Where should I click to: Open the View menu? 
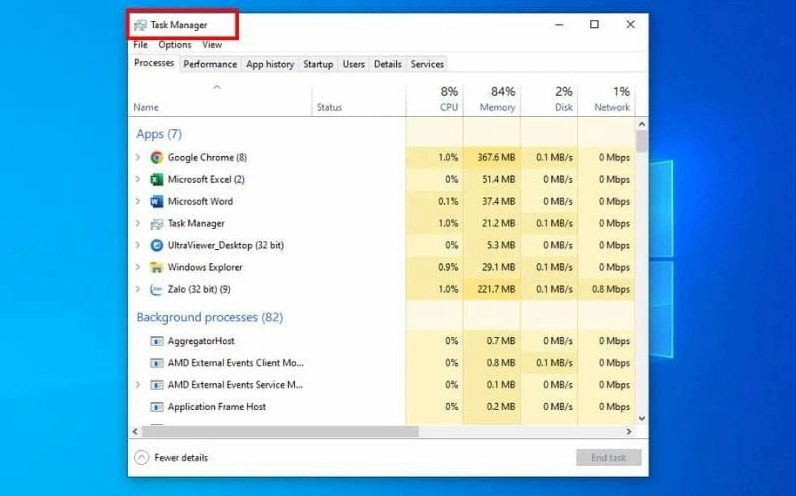click(212, 45)
